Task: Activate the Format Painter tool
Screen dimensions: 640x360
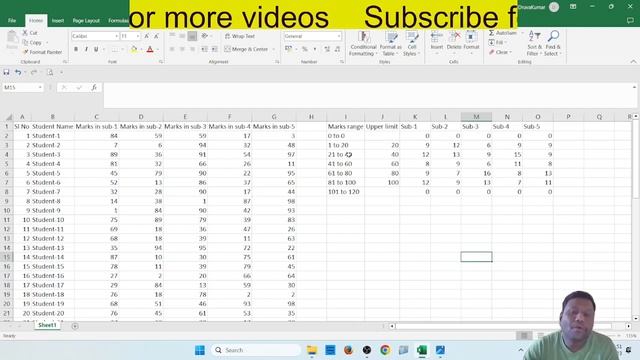Action: pyautogui.click(x=43, y=52)
